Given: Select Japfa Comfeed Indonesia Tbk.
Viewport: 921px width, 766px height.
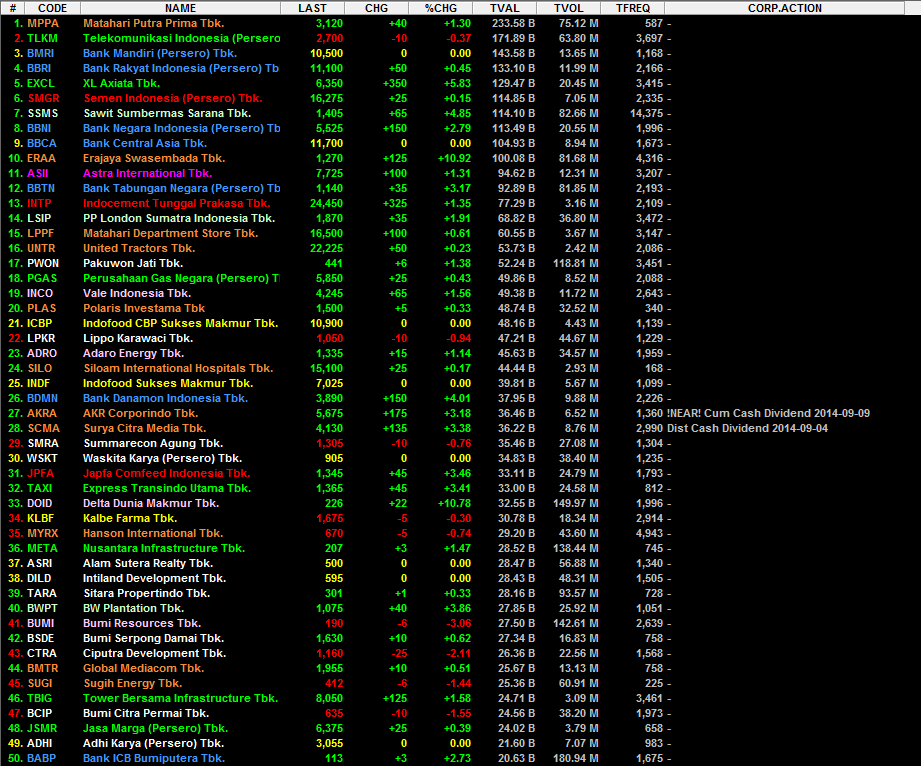Looking at the screenshot, I should 166,473.
